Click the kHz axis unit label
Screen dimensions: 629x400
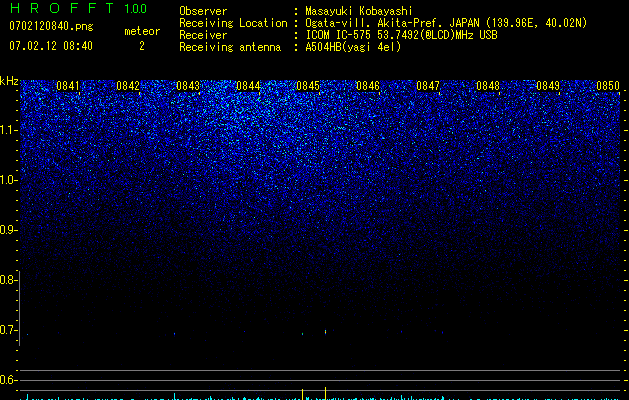pyautogui.click(x=9, y=81)
